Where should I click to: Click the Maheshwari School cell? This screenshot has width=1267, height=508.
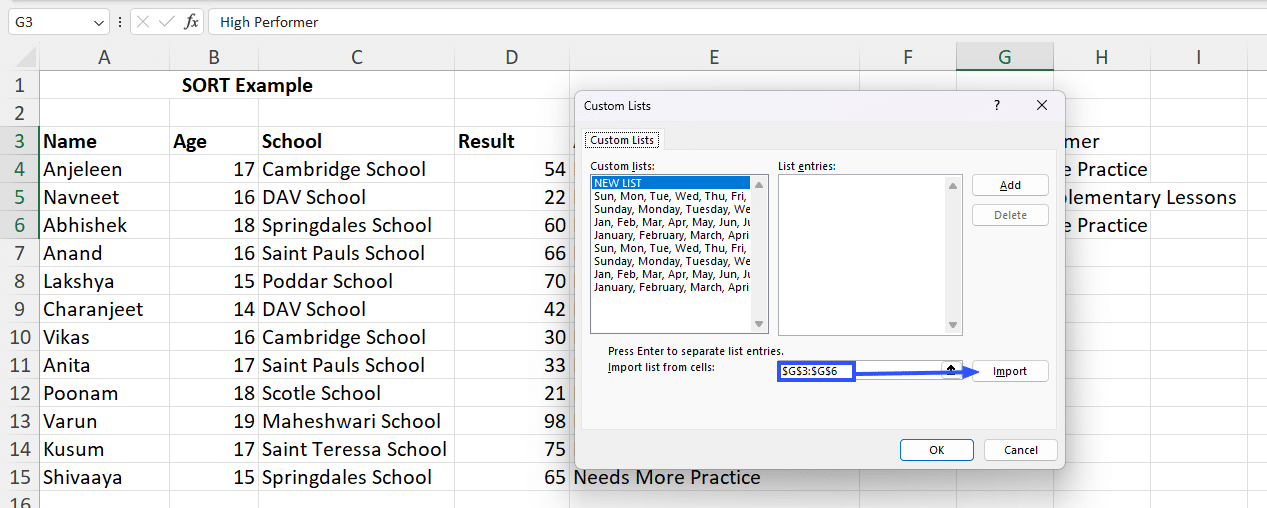pyautogui.click(x=356, y=421)
